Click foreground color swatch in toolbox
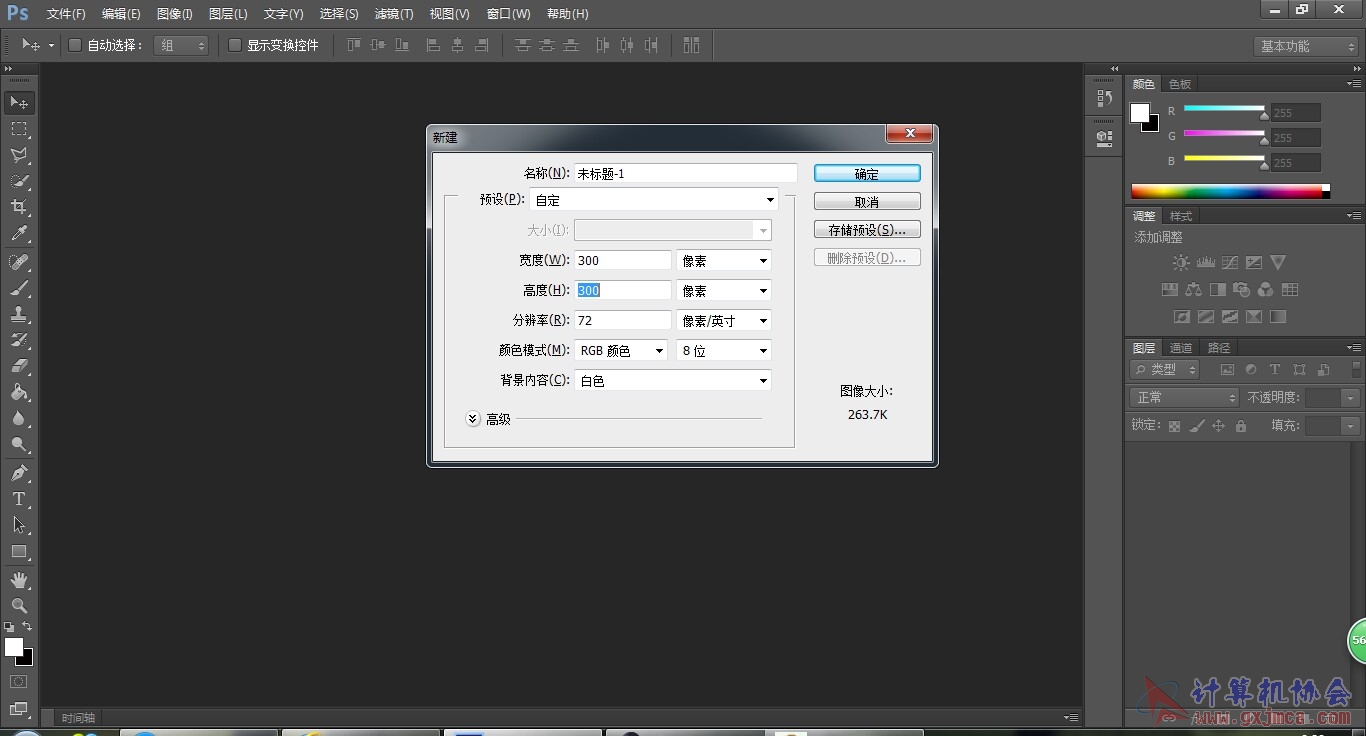 [x=13, y=647]
